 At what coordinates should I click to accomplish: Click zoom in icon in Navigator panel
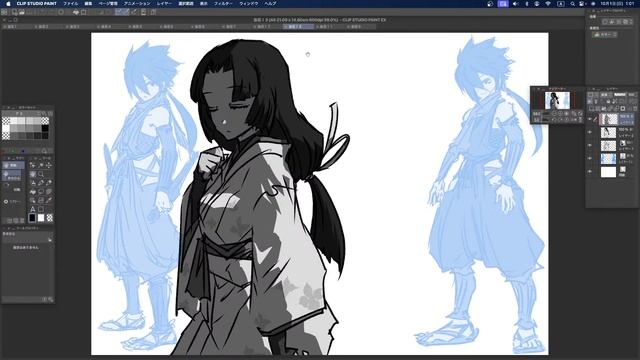coord(560,114)
